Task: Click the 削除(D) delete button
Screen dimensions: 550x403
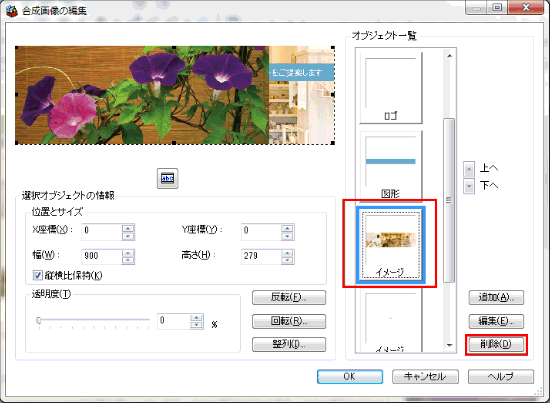Action: pyautogui.click(x=496, y=344)
